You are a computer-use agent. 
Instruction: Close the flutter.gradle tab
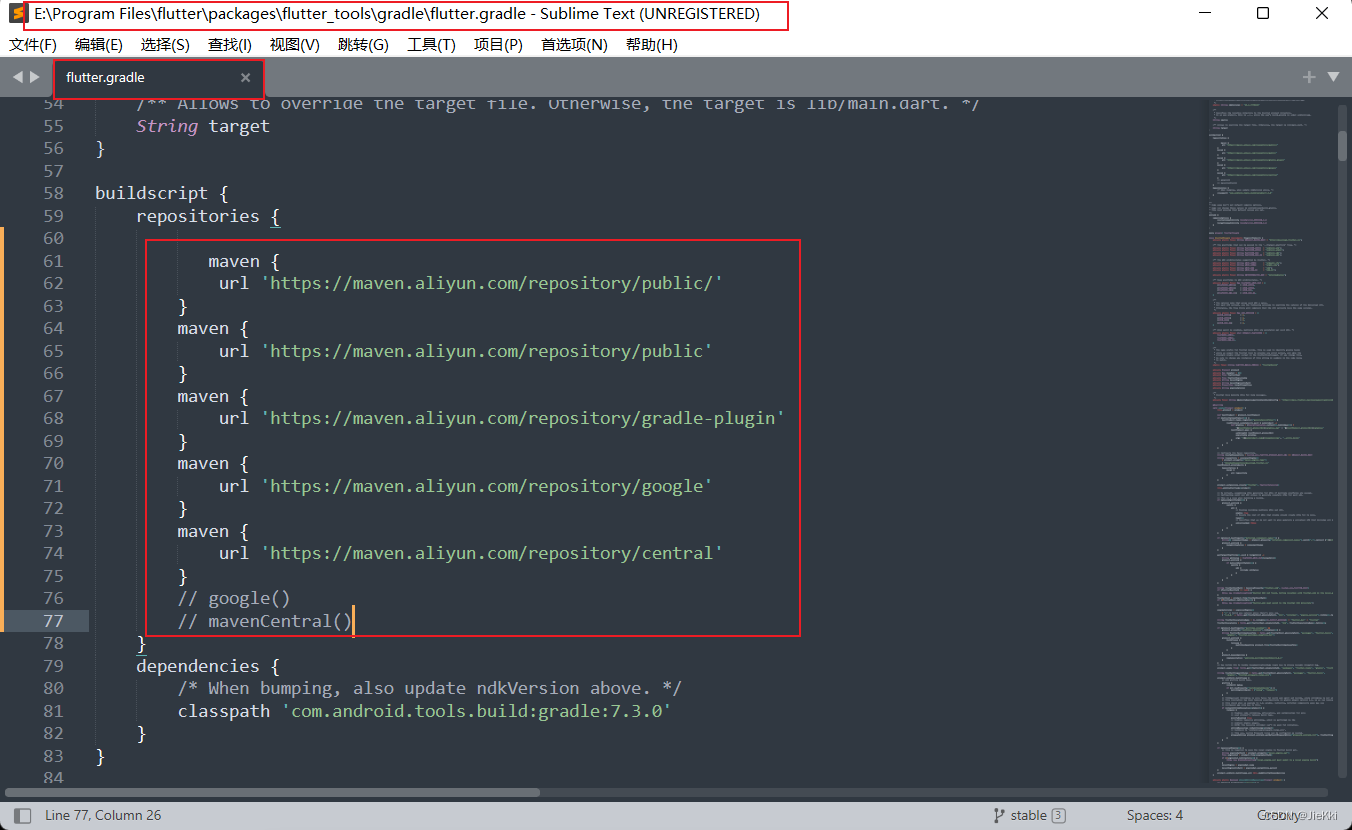245,78
